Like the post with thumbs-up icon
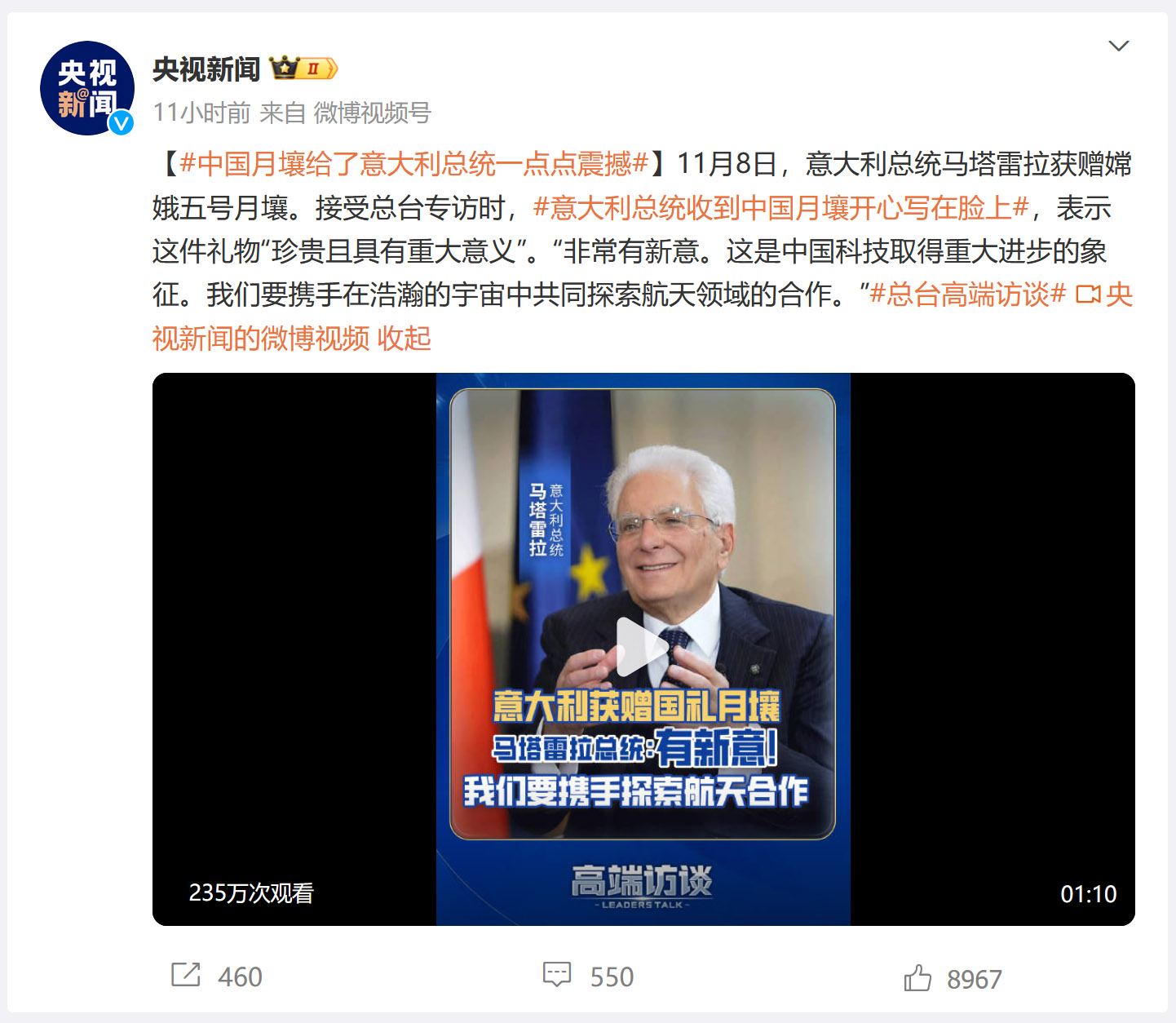Screen dimensions: 1176x1023 point(917,977)
